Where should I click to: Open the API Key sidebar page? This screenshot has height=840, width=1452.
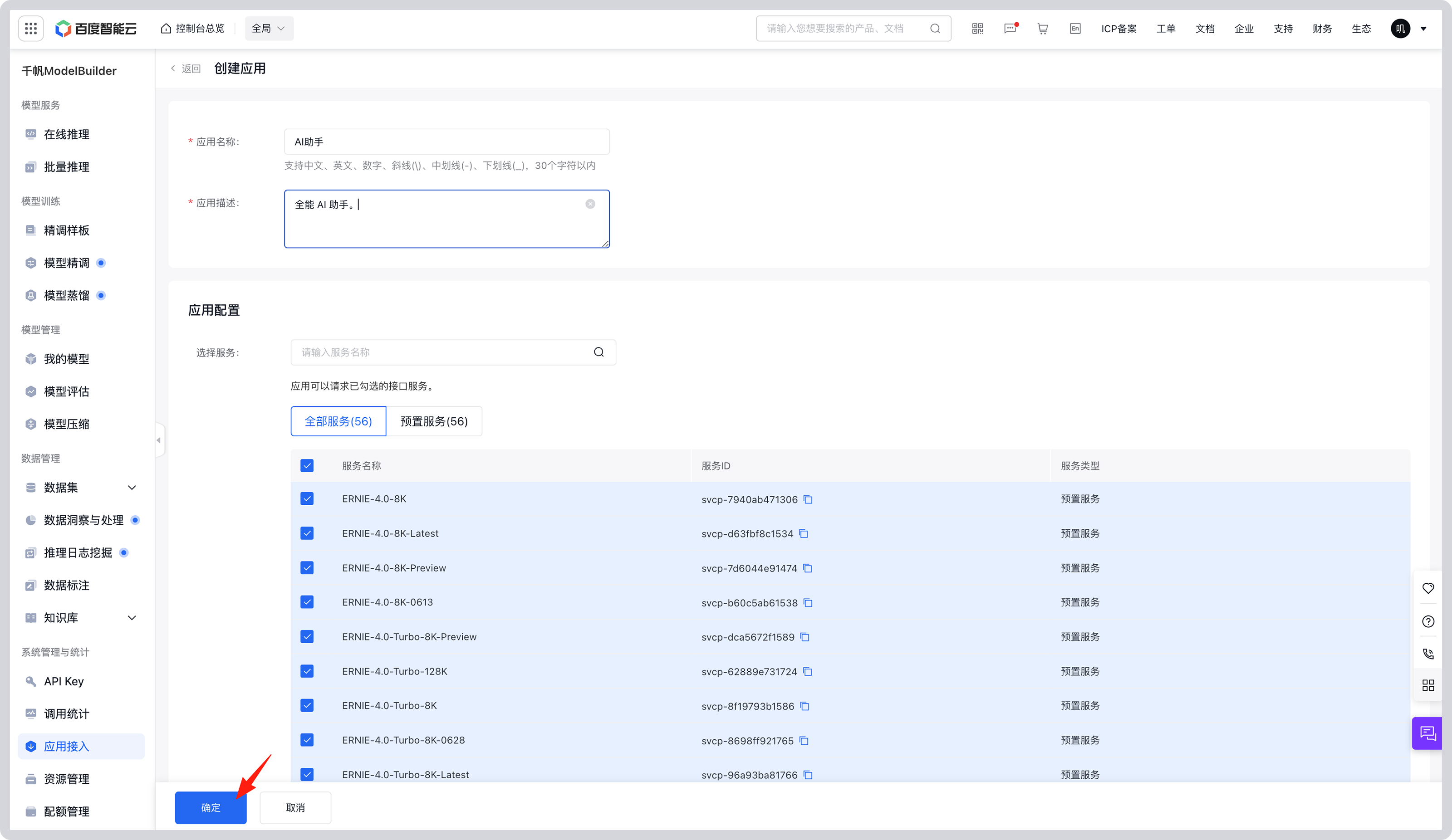point(64,682)
